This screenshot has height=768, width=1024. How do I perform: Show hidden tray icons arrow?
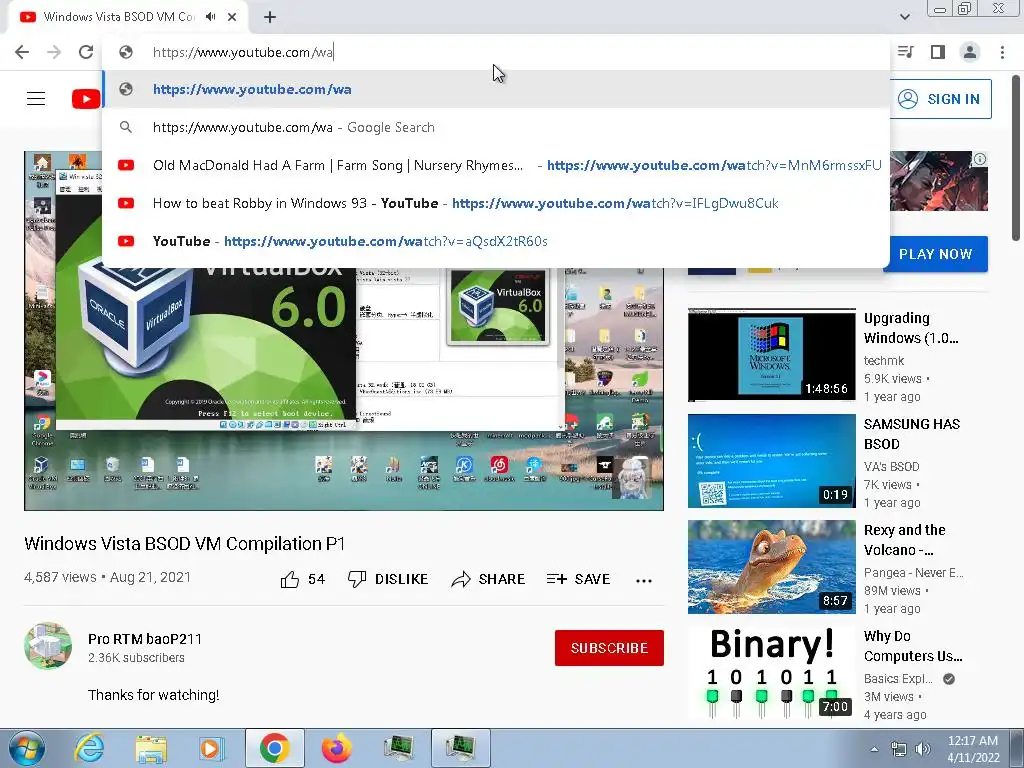click(874, 749)
